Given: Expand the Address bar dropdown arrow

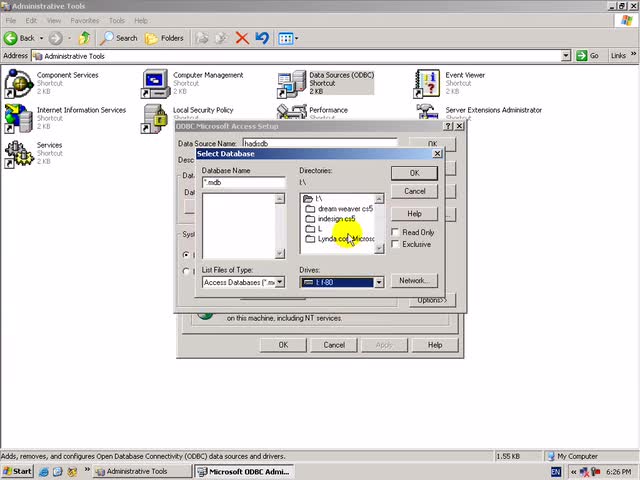Looking at the screenshot, I should click(565, 56).
